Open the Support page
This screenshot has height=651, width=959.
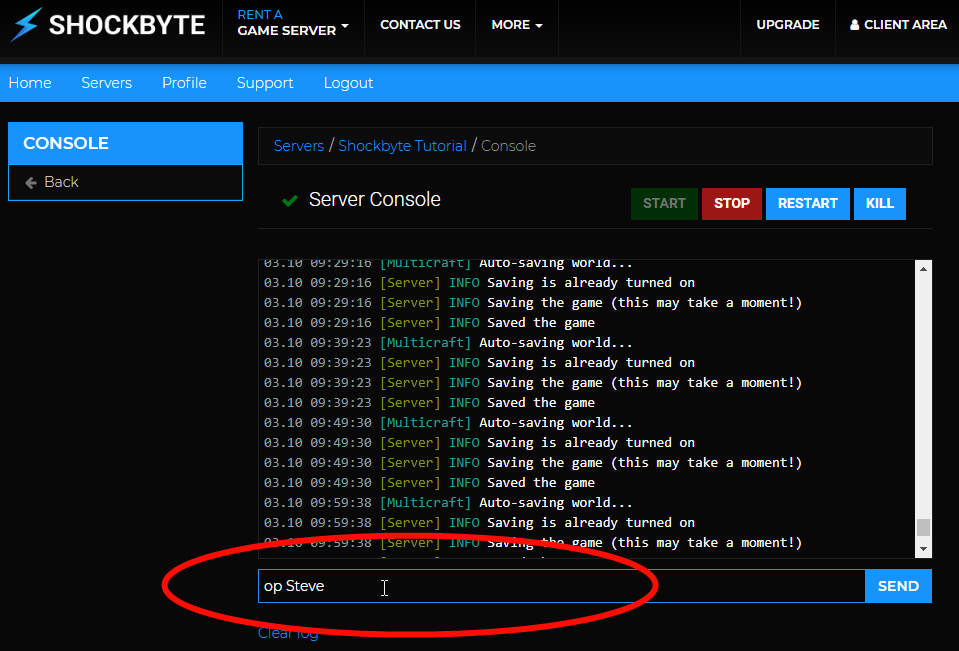(264, 83)
